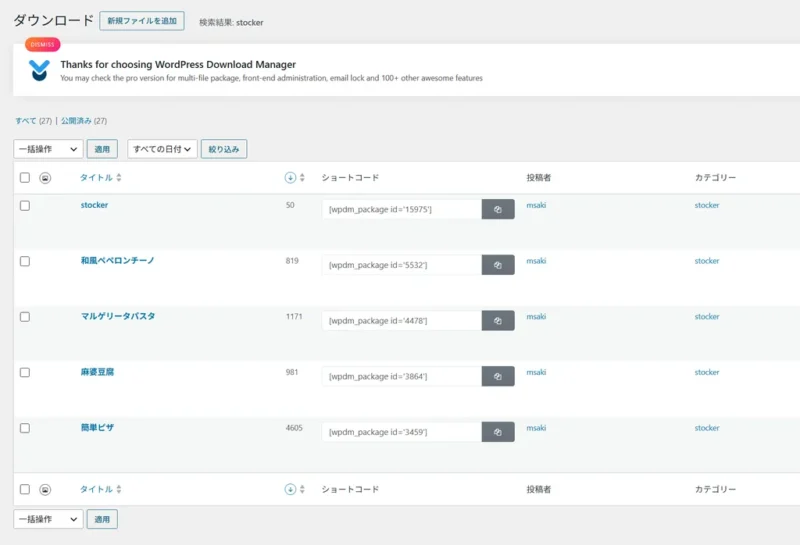
Task: Toggle the select-all checkbox in table footer
Action: point(24,489)
